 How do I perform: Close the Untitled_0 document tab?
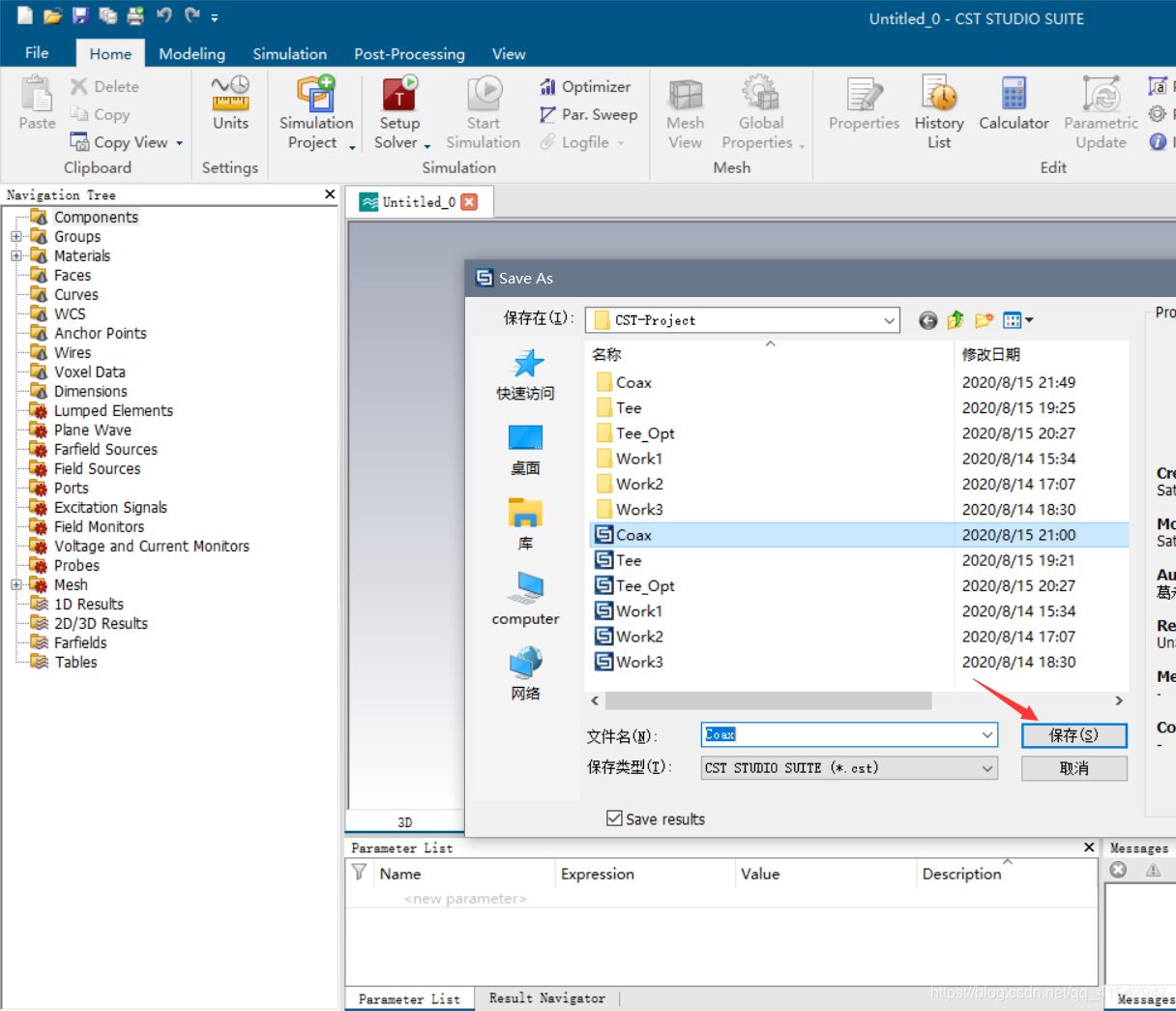point(469,202)
